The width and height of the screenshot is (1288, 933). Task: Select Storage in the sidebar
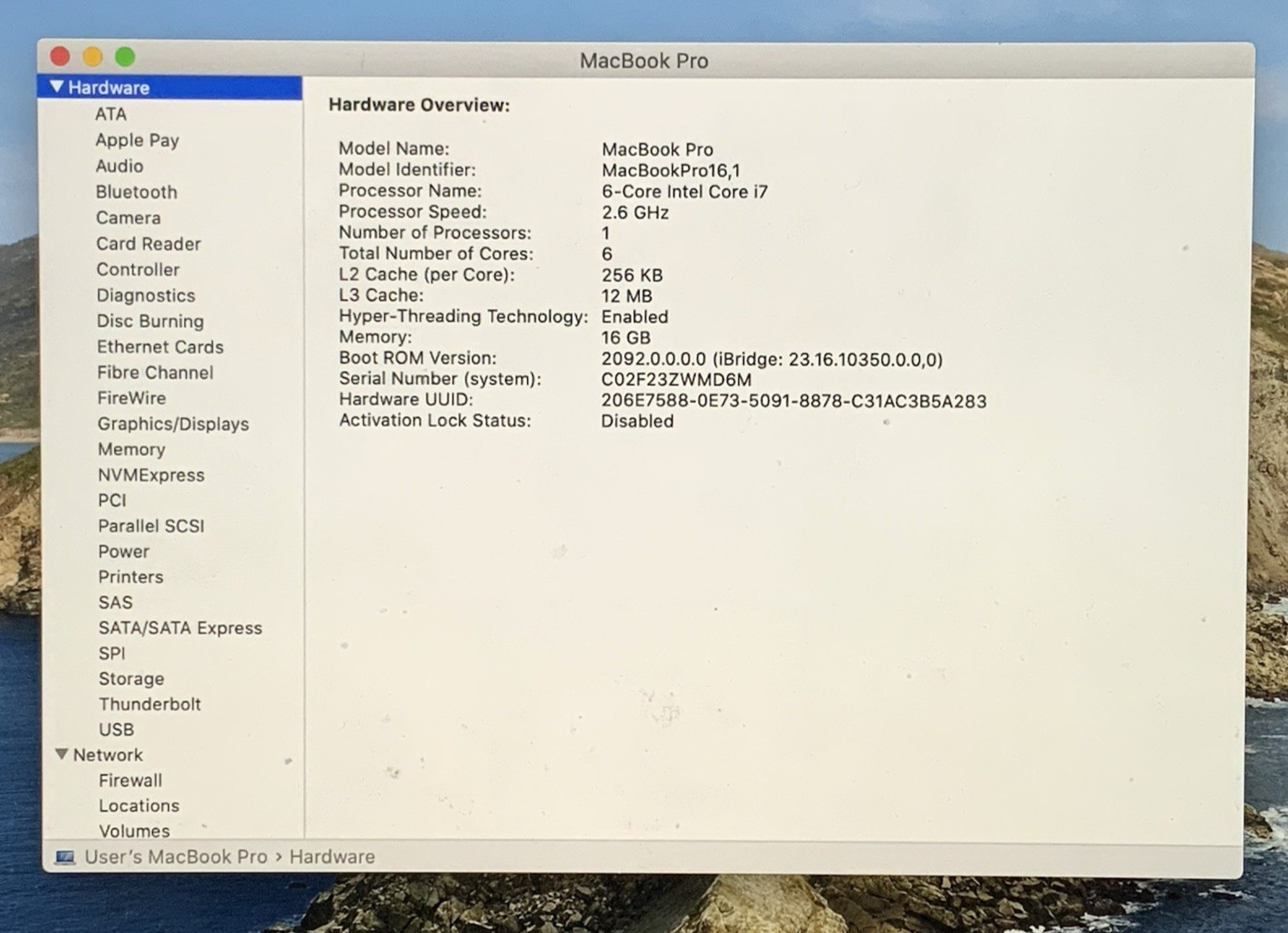131,679
